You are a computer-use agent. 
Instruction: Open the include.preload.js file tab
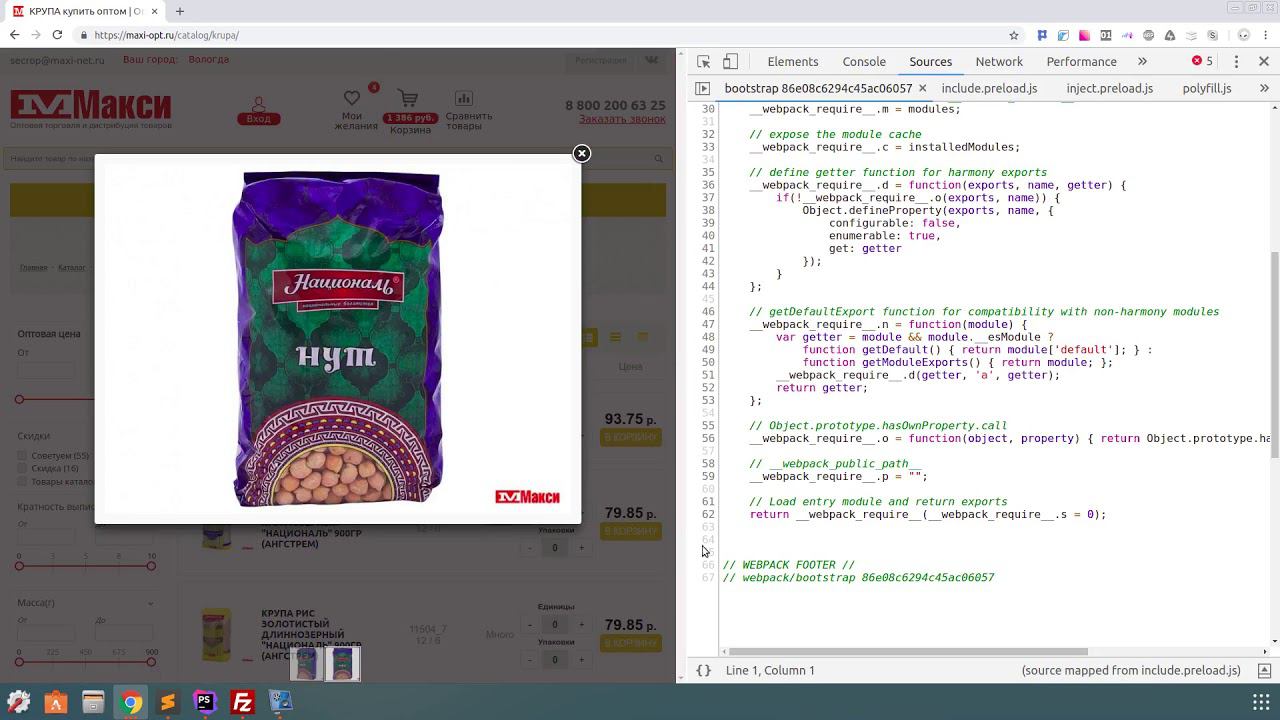point(989,88)
